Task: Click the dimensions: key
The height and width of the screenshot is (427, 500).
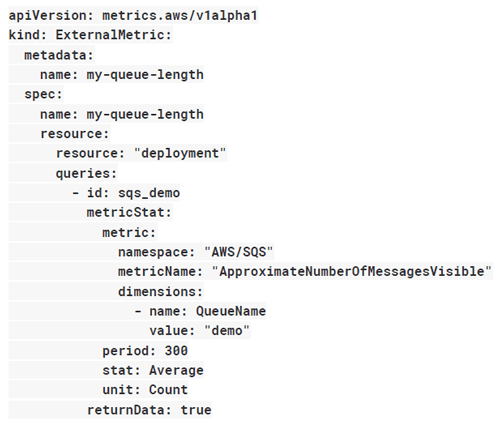Action: pos(160,292)
